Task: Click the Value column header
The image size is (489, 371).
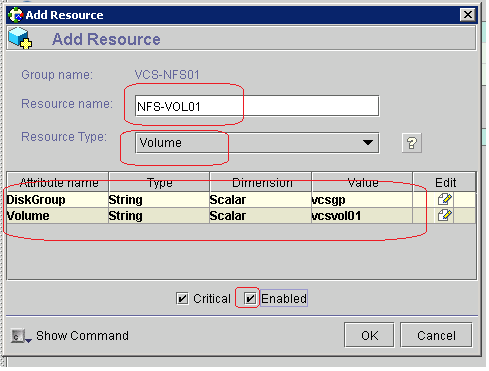Action: point(362,182)
